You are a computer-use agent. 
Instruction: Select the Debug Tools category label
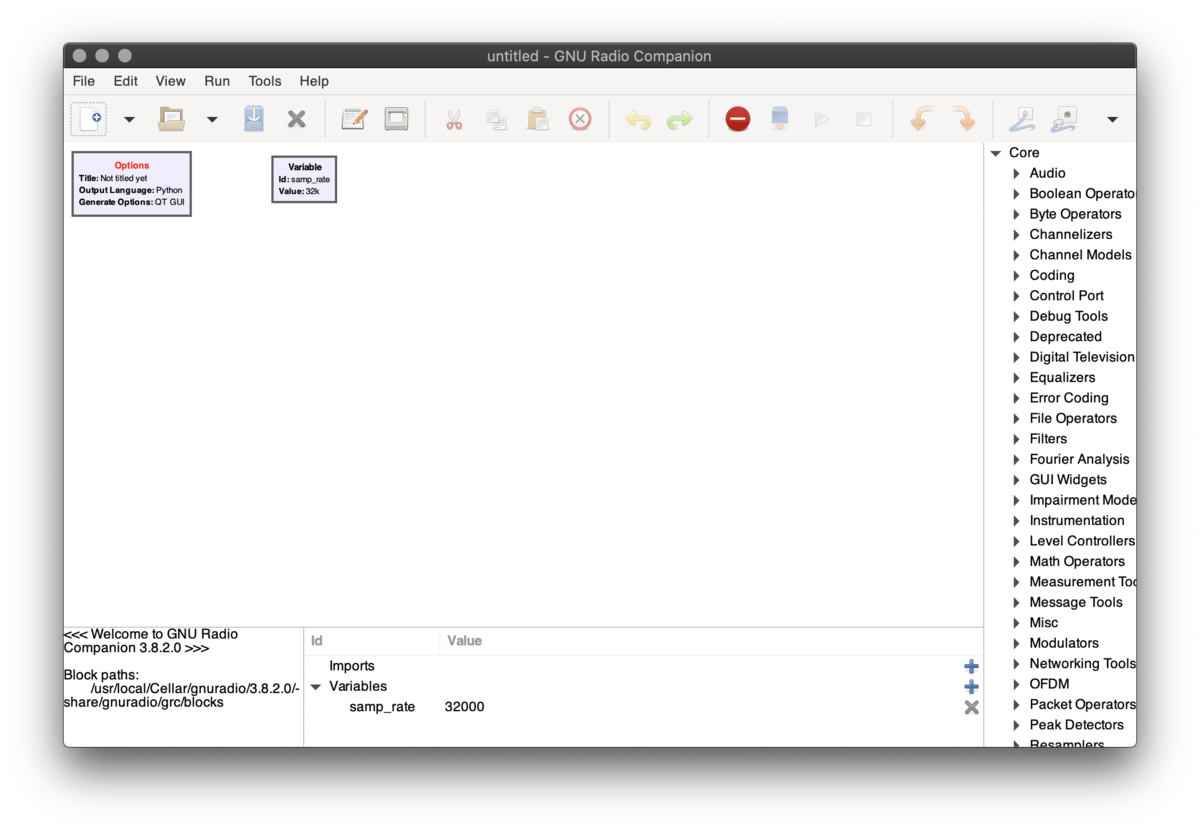[x=1069, y=316]
